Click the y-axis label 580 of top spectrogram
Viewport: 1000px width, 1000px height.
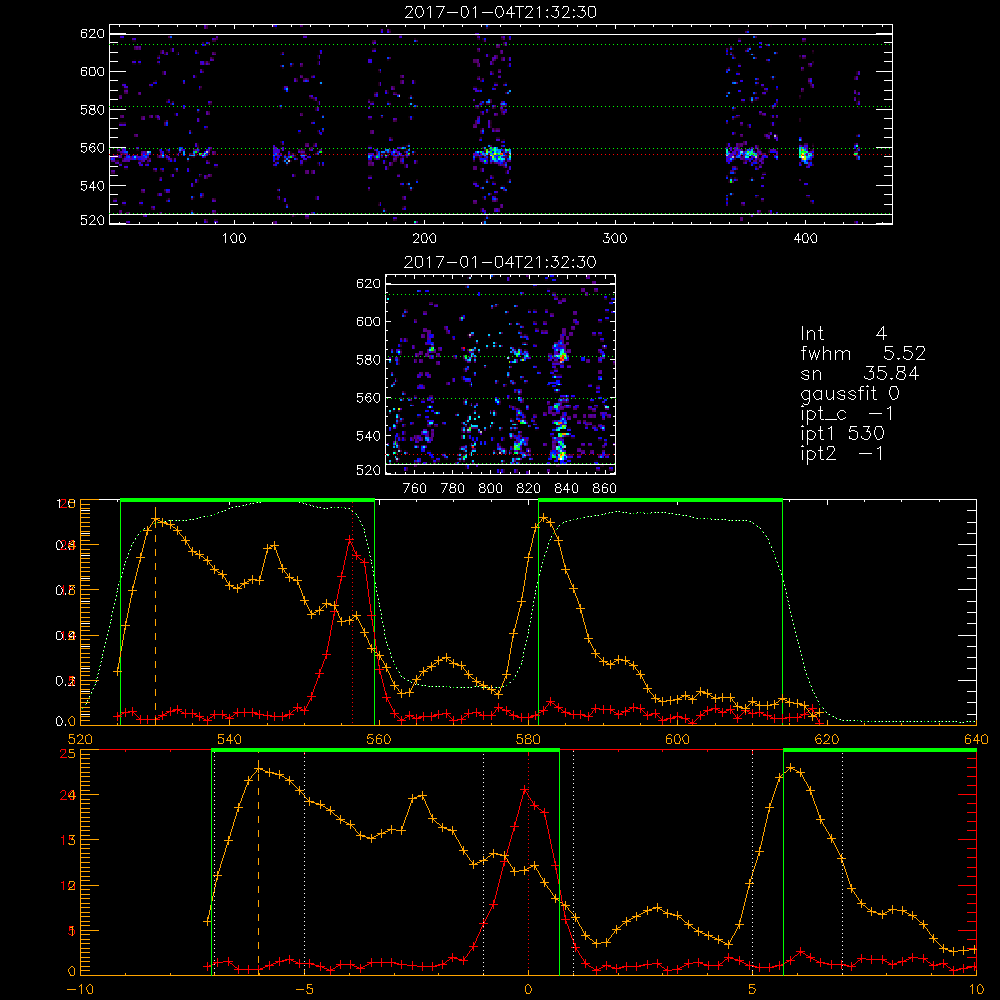[92, 110]
